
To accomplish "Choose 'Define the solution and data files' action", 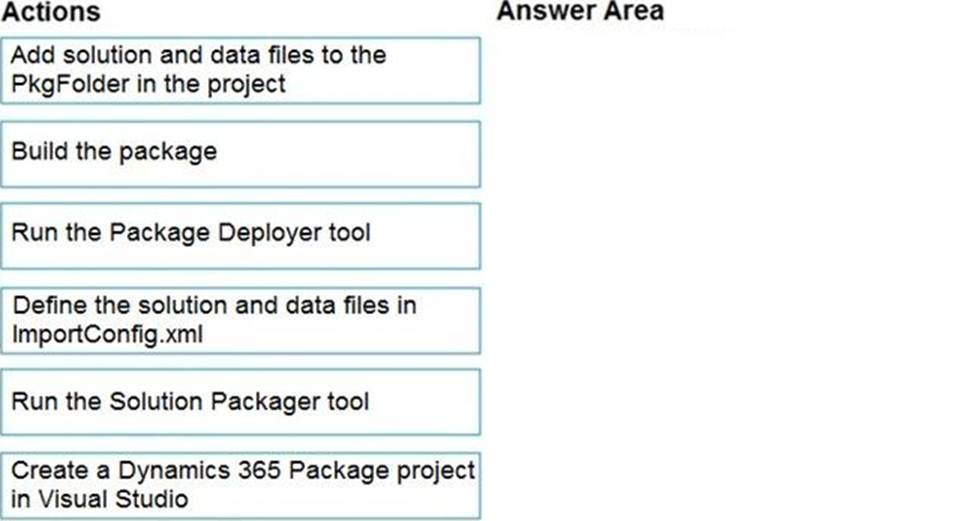I will click(x=241, y=320).
